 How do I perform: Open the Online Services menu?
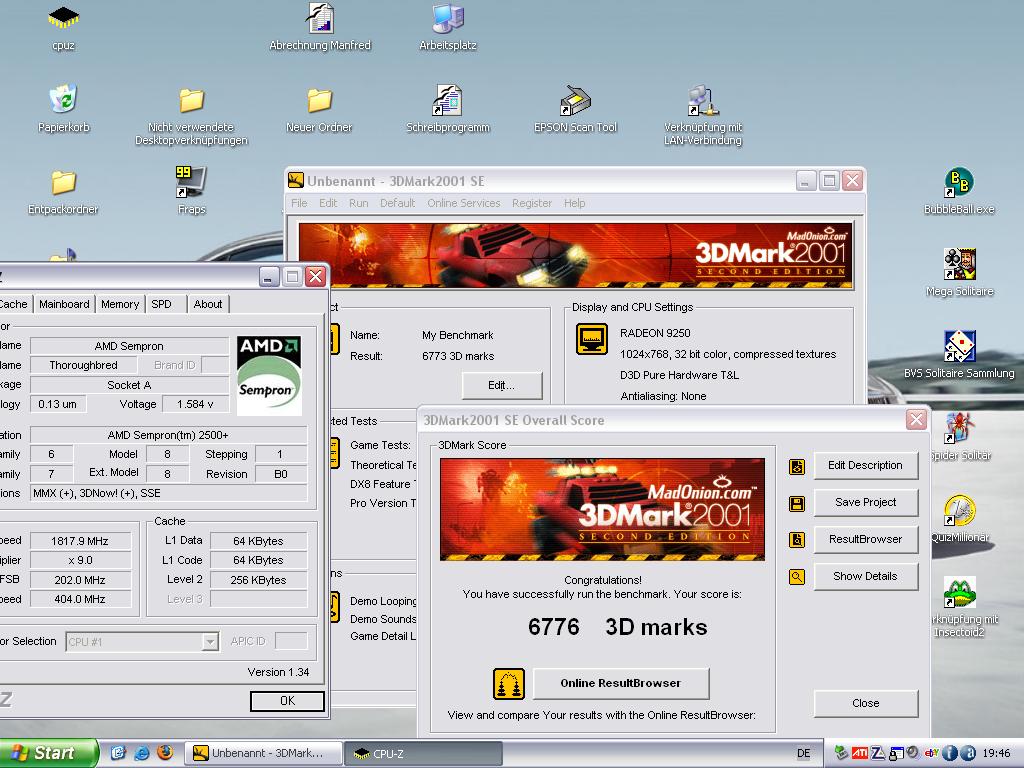(x=464, y=203)
